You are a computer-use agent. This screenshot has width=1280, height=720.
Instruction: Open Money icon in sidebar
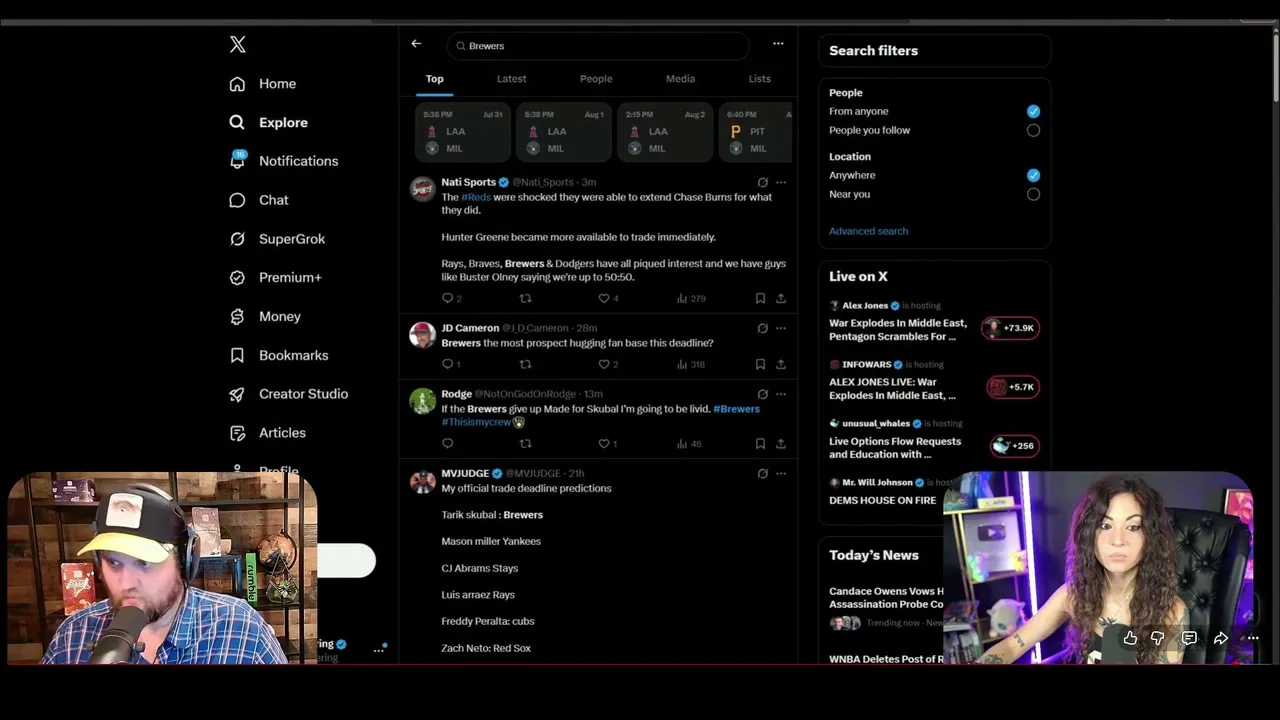[237, 316]
